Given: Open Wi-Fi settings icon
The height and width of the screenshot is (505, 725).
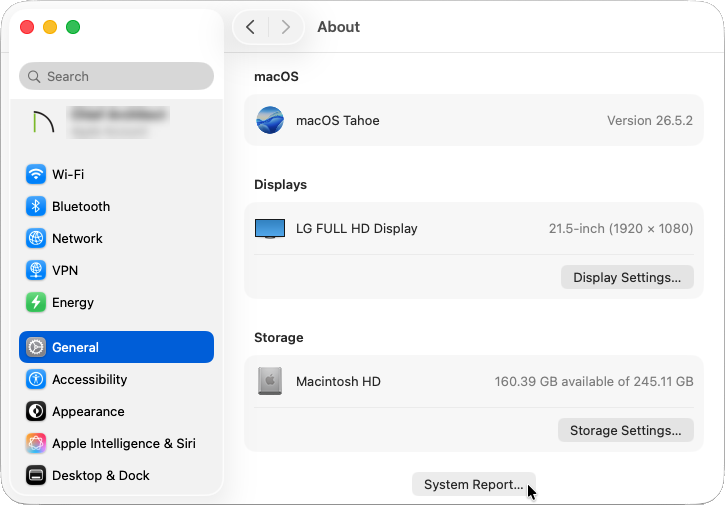Looking at the screenshot, I should click(36, 174).
